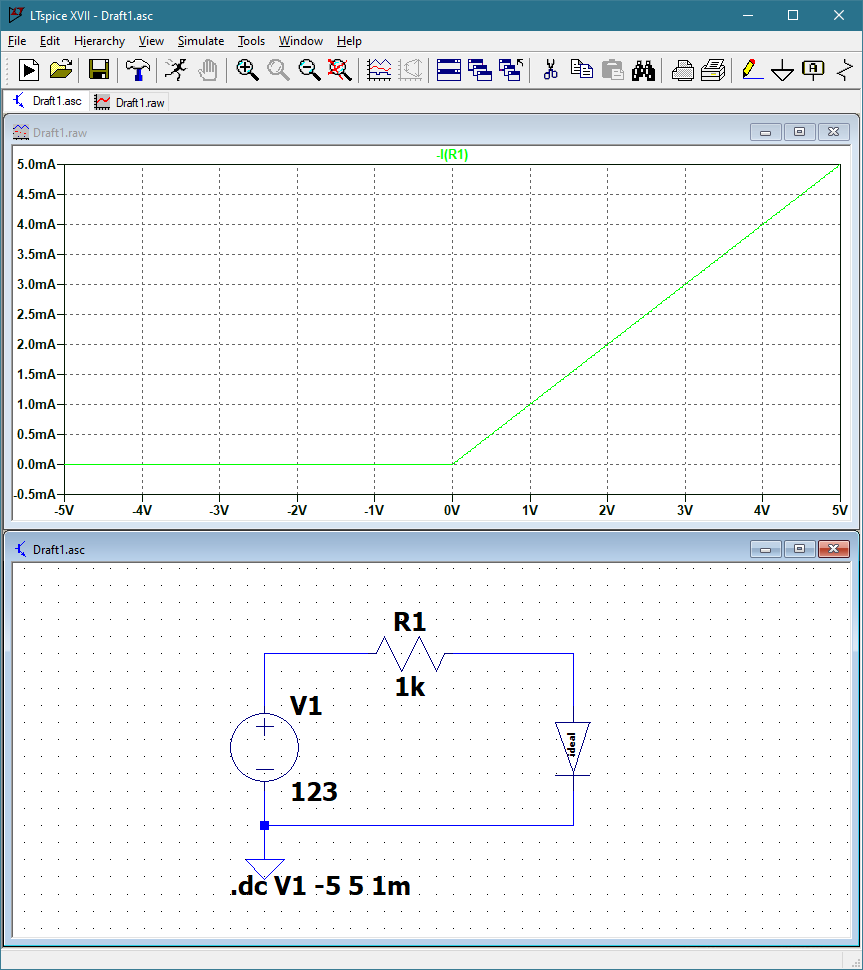Open the Simulate menu

[x=200, y=41]
